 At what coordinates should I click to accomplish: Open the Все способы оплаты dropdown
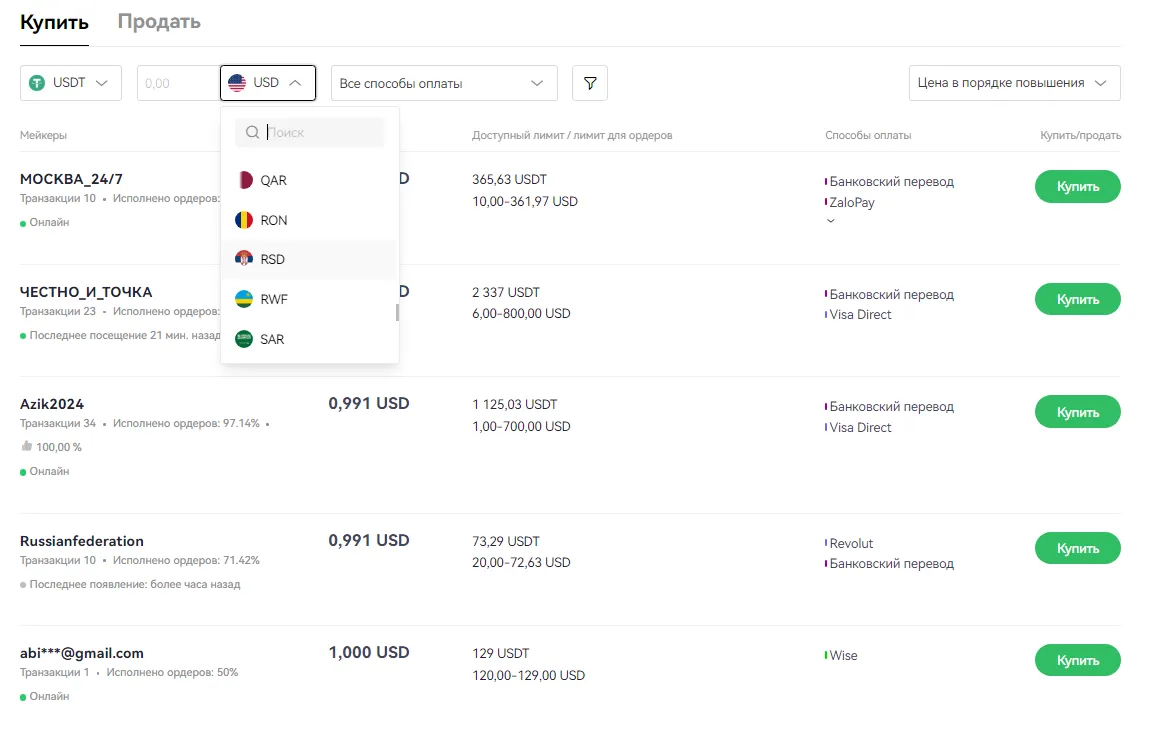(444, 83)
